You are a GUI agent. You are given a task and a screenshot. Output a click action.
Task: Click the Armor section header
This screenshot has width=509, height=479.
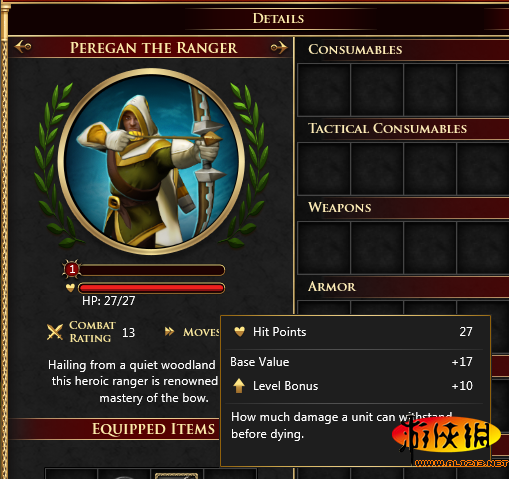click(x=332, y=287)
